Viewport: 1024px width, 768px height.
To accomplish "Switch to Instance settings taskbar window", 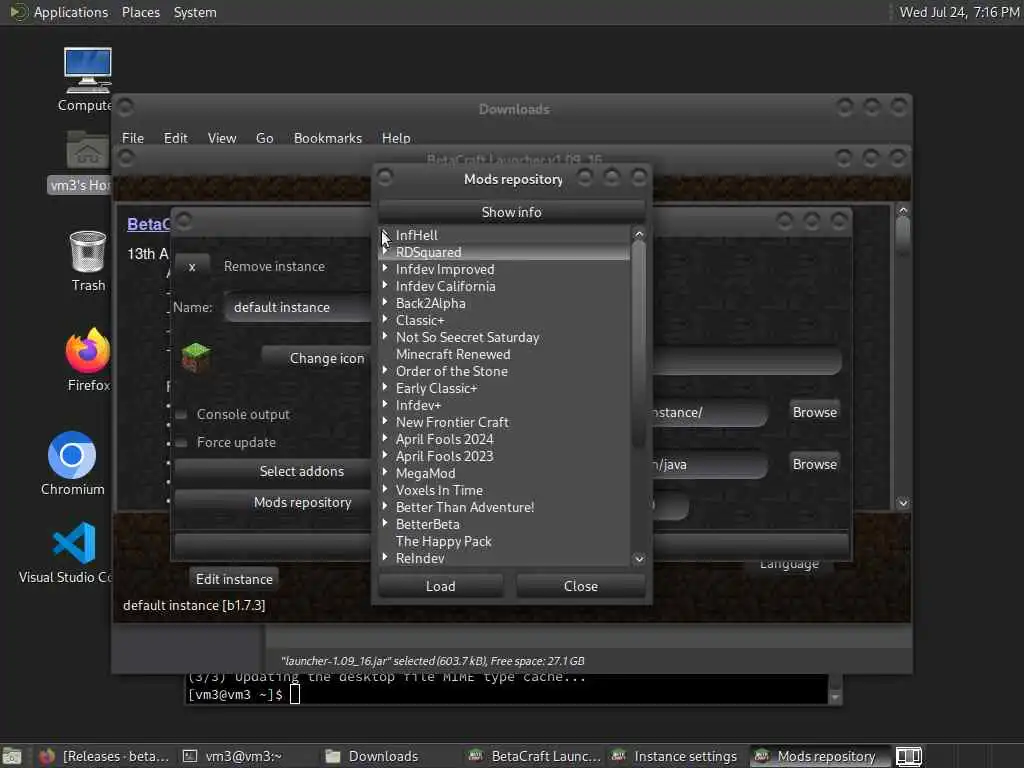I will [674, 756].
